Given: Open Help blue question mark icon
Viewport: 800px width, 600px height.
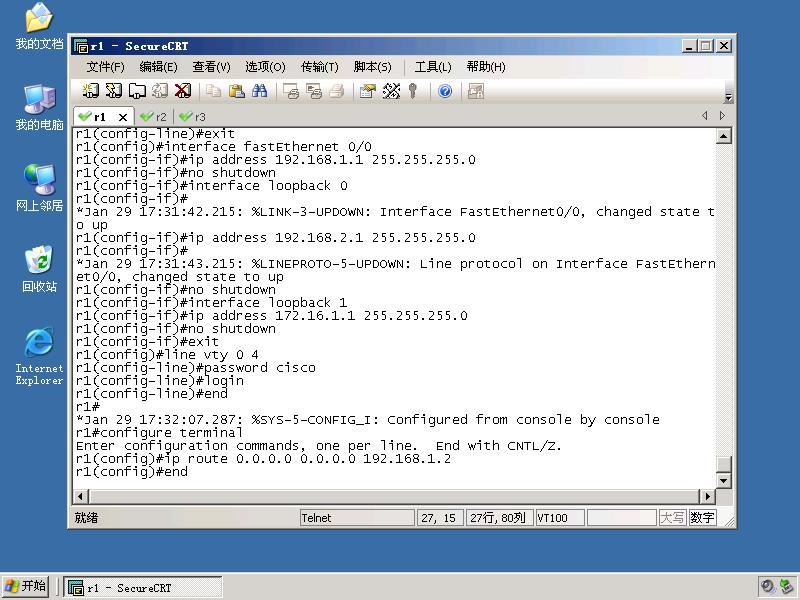Looking at the screenshot, I should click(x=445, y=91).
